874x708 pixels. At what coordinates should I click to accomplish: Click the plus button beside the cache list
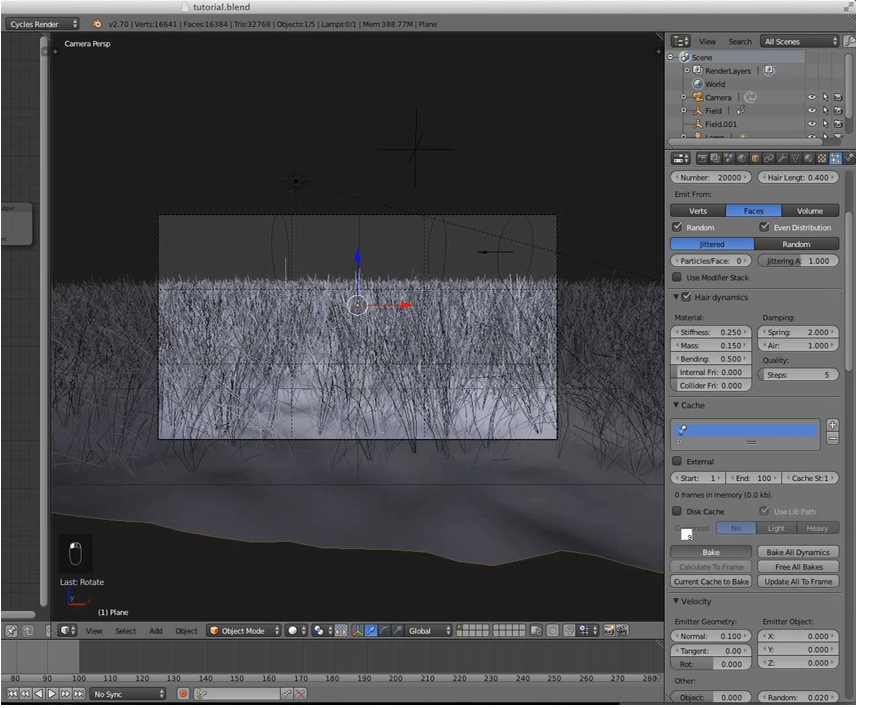[832, 425]
